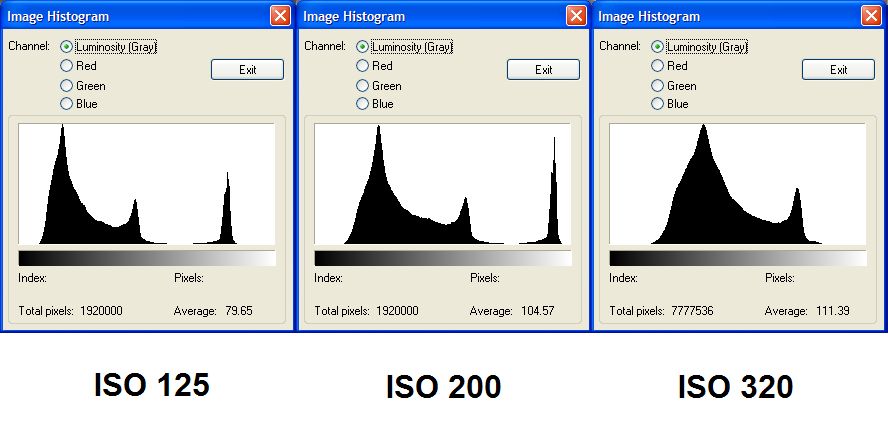Click Exit in the ISO 125 histogram window
Image resolution: width=888 pixels, height=433 pixels.
(x=247, y=70)
